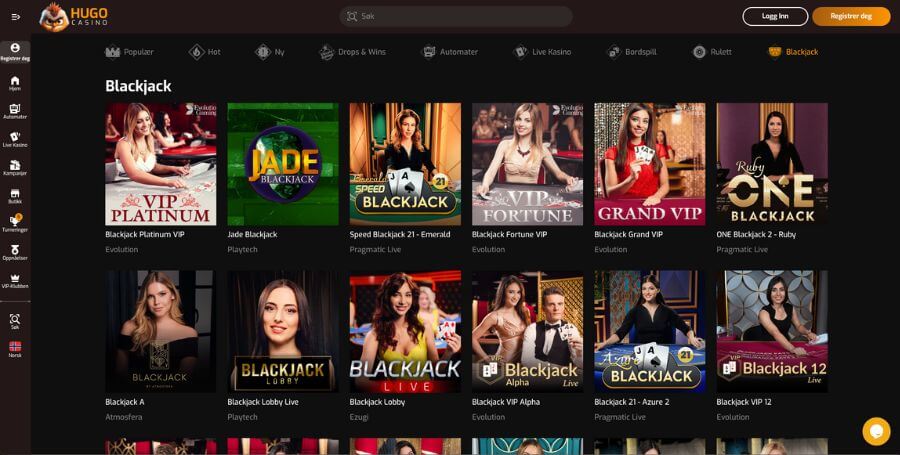This screenshot has height=455, width=900.
Task: Open Ezugi Blackjack Lobby thumbnail
Action: [x=405, y=332]
